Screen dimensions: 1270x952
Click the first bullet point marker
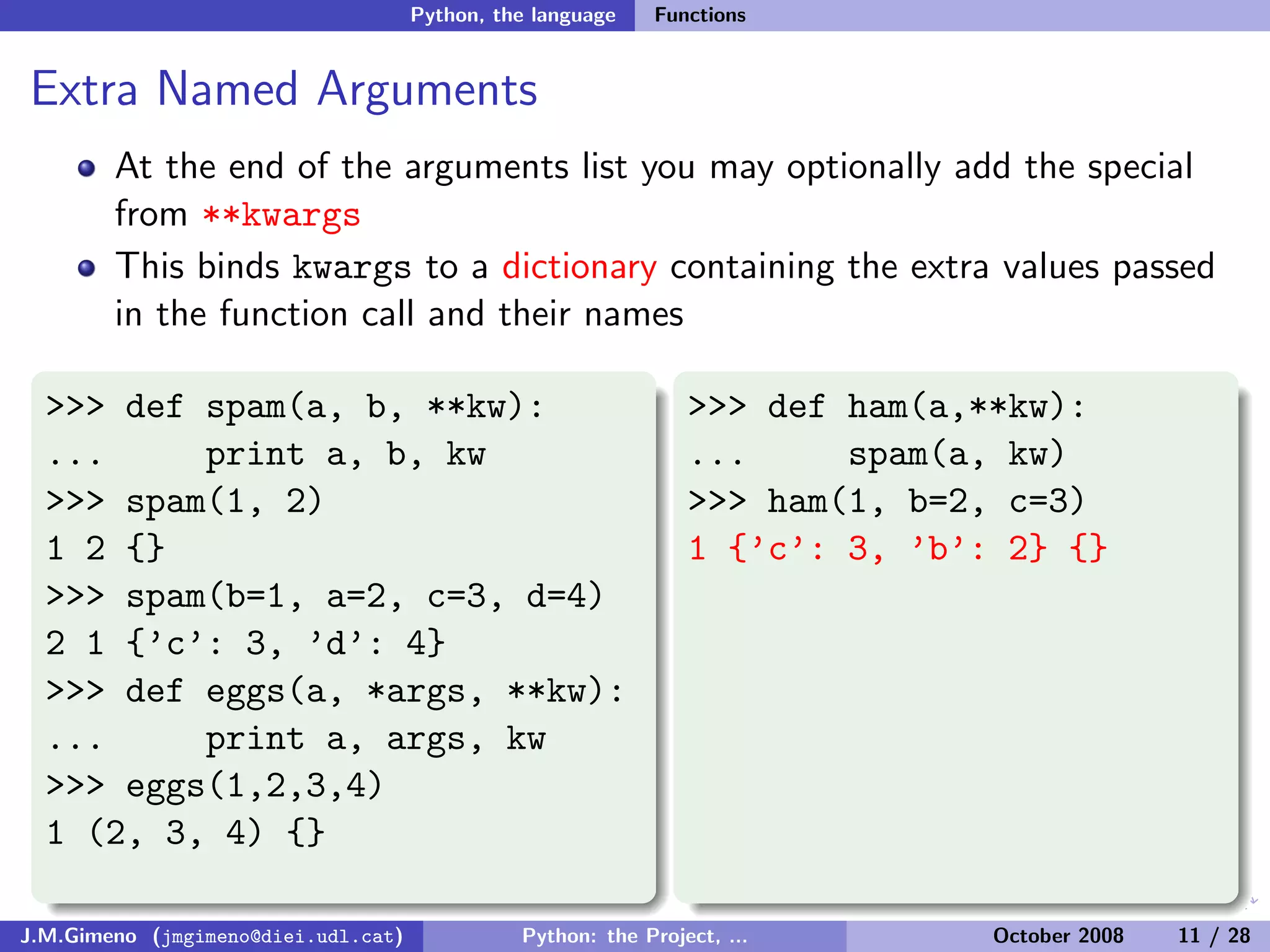(x=87, y=168)
